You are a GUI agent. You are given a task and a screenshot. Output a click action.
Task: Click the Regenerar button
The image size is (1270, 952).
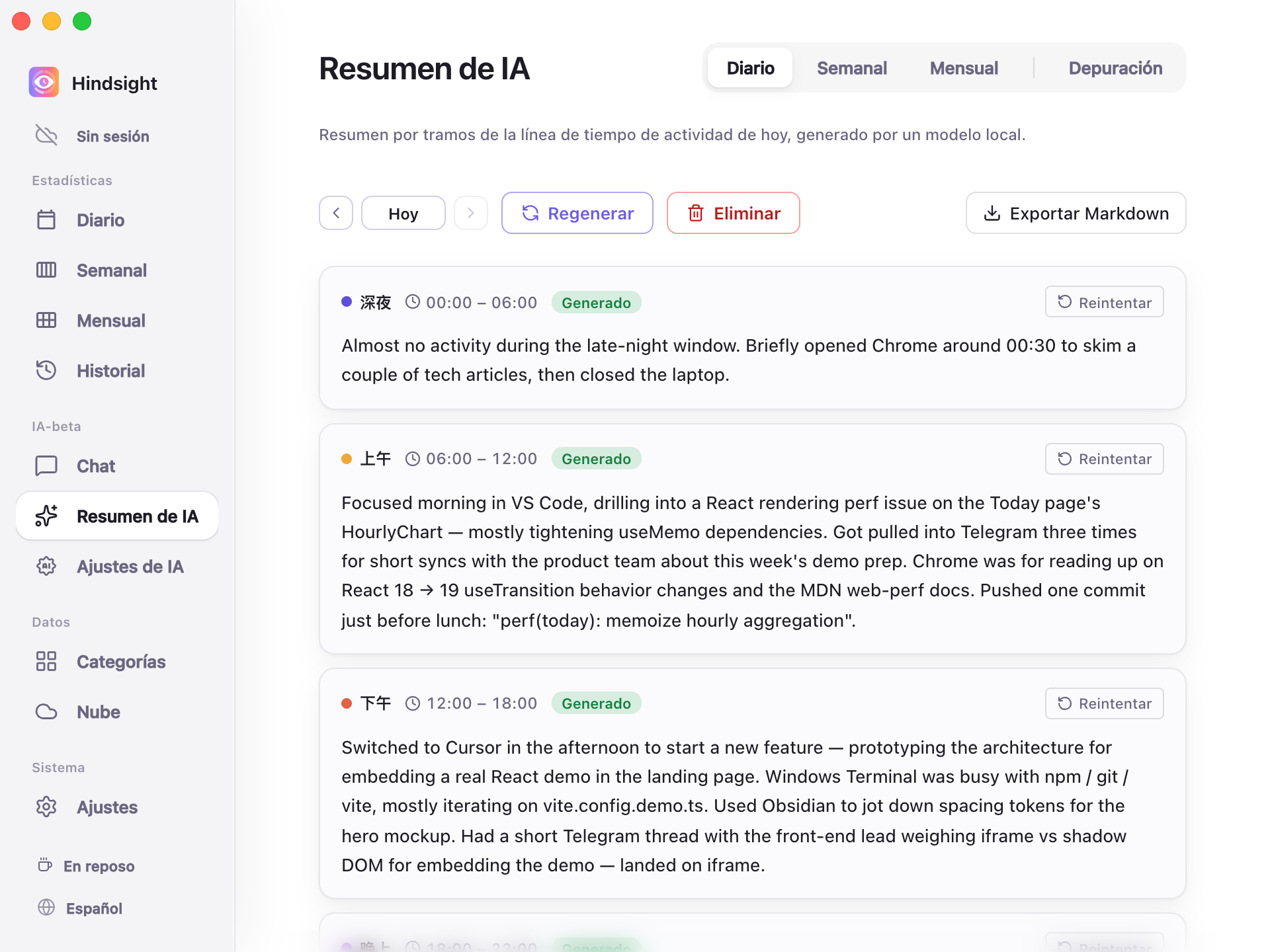[577, 213]
